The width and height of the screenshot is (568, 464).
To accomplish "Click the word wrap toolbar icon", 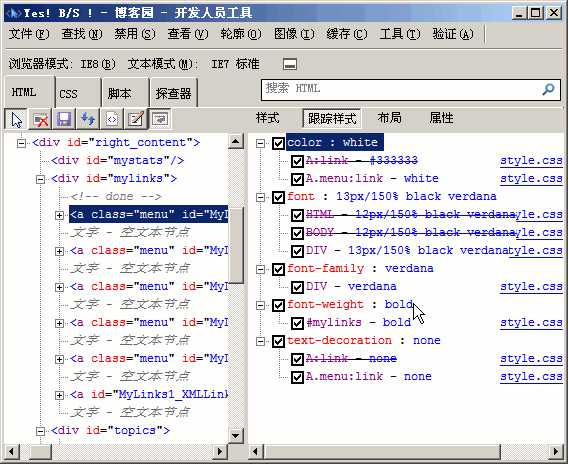I will 160,119.
